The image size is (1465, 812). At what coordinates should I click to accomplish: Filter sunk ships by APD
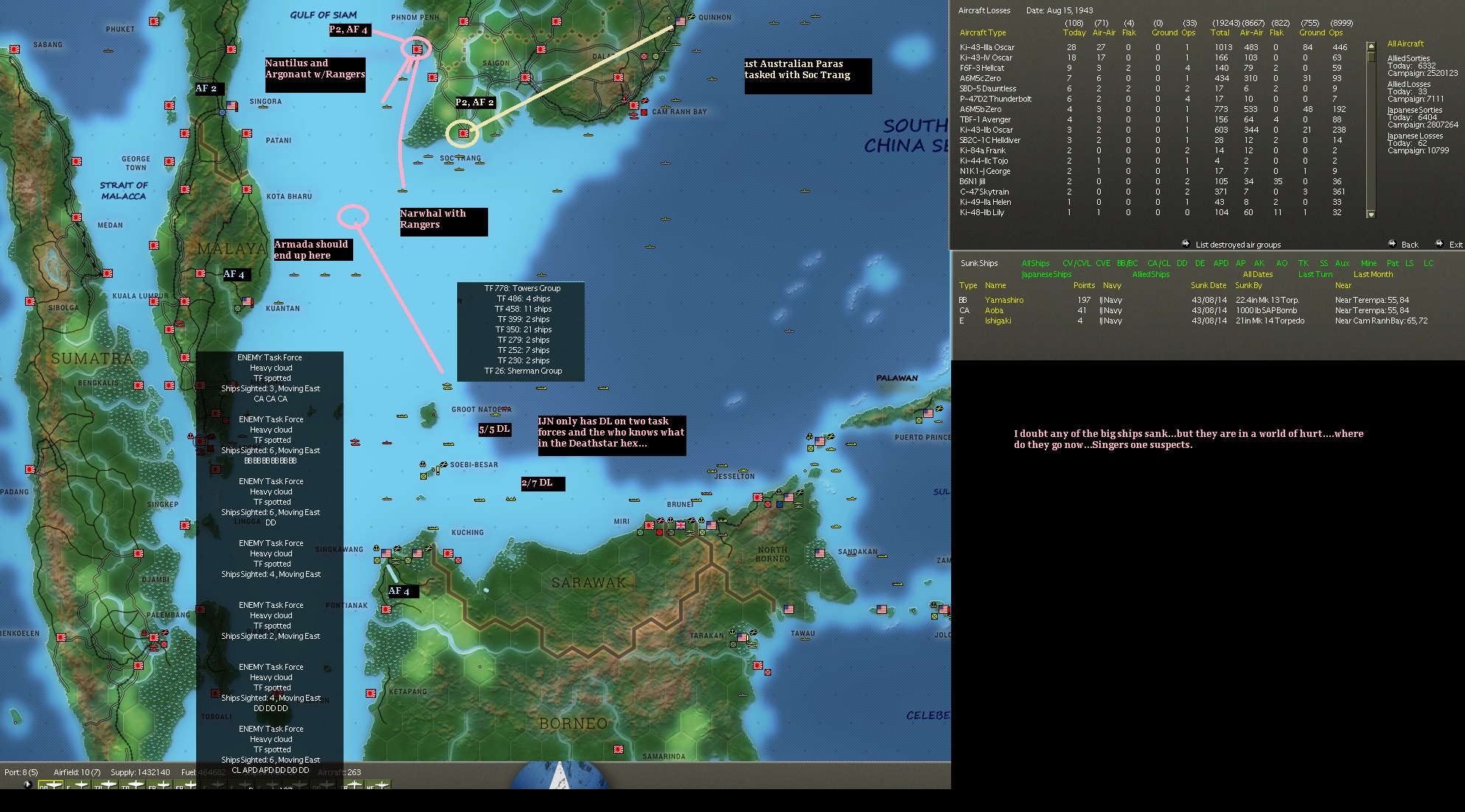click(x=1221, y=263)
